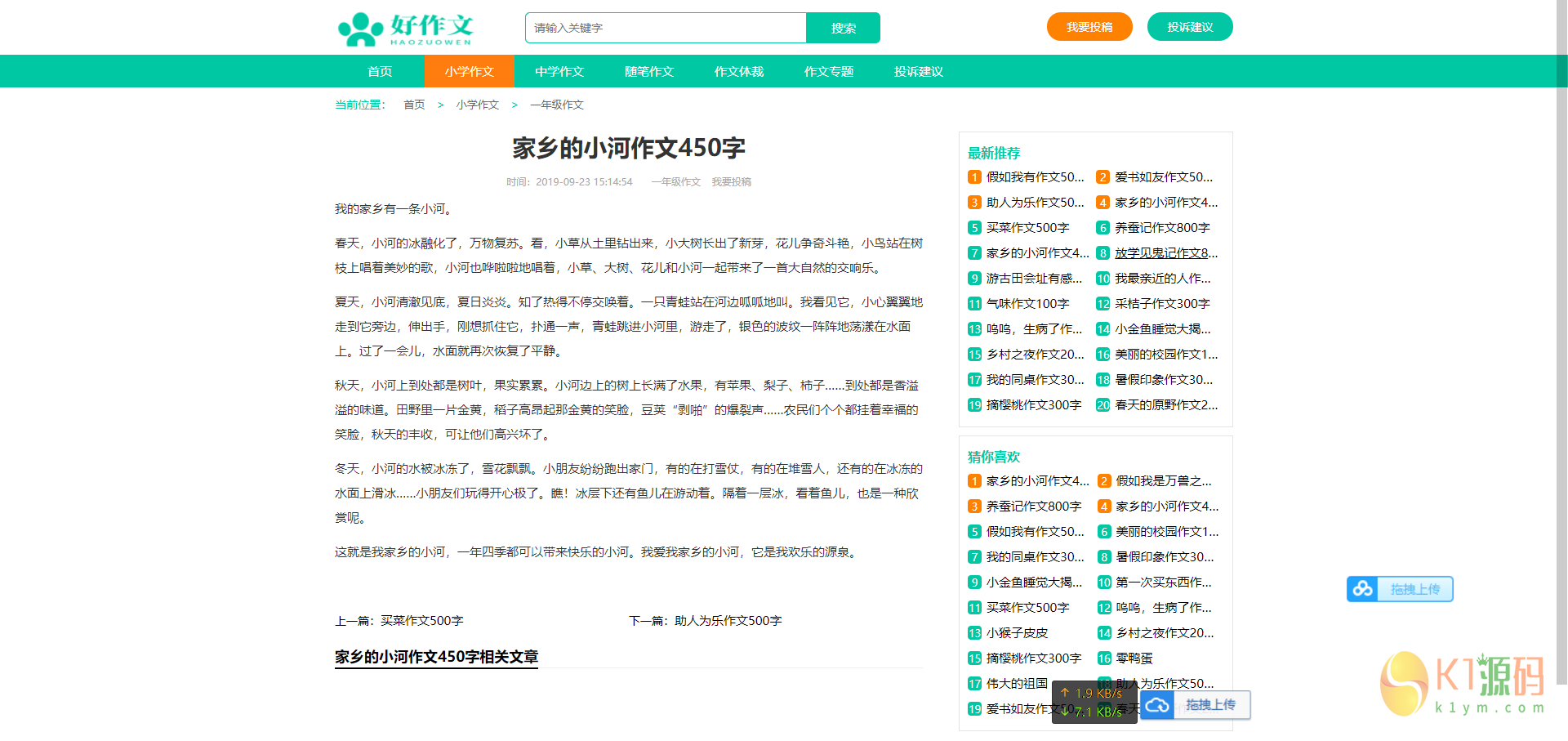Click the number 1 badge in 最新推荐
This screenshot has width=1568, height=741.
pos(974,177)
